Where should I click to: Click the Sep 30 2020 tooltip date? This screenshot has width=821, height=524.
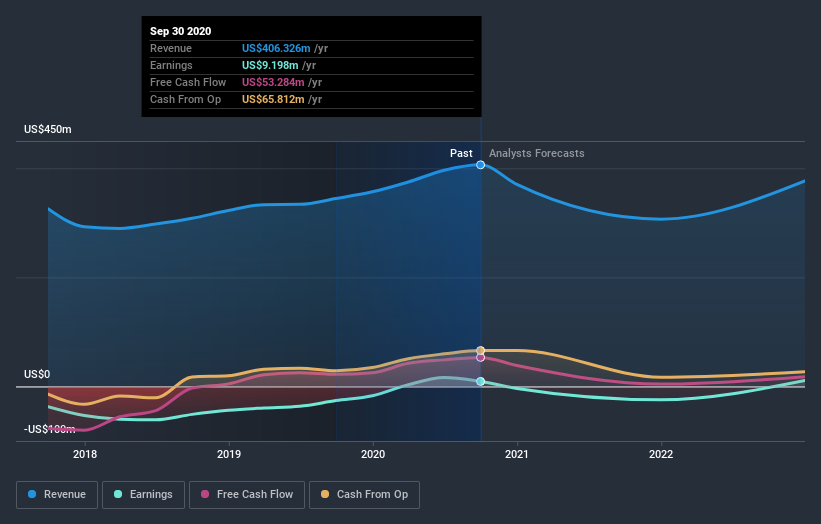click(x=181, y=31)
